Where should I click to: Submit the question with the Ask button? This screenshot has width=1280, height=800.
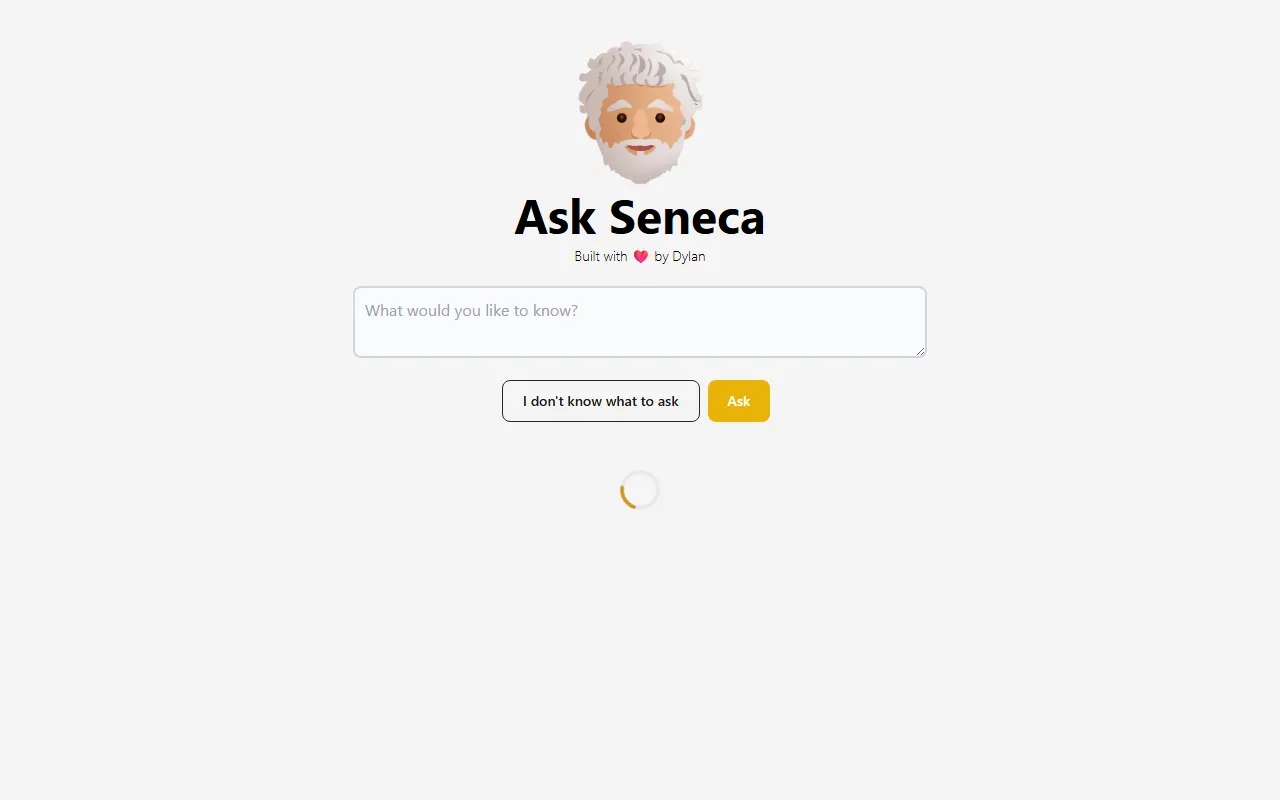(739, 401)
